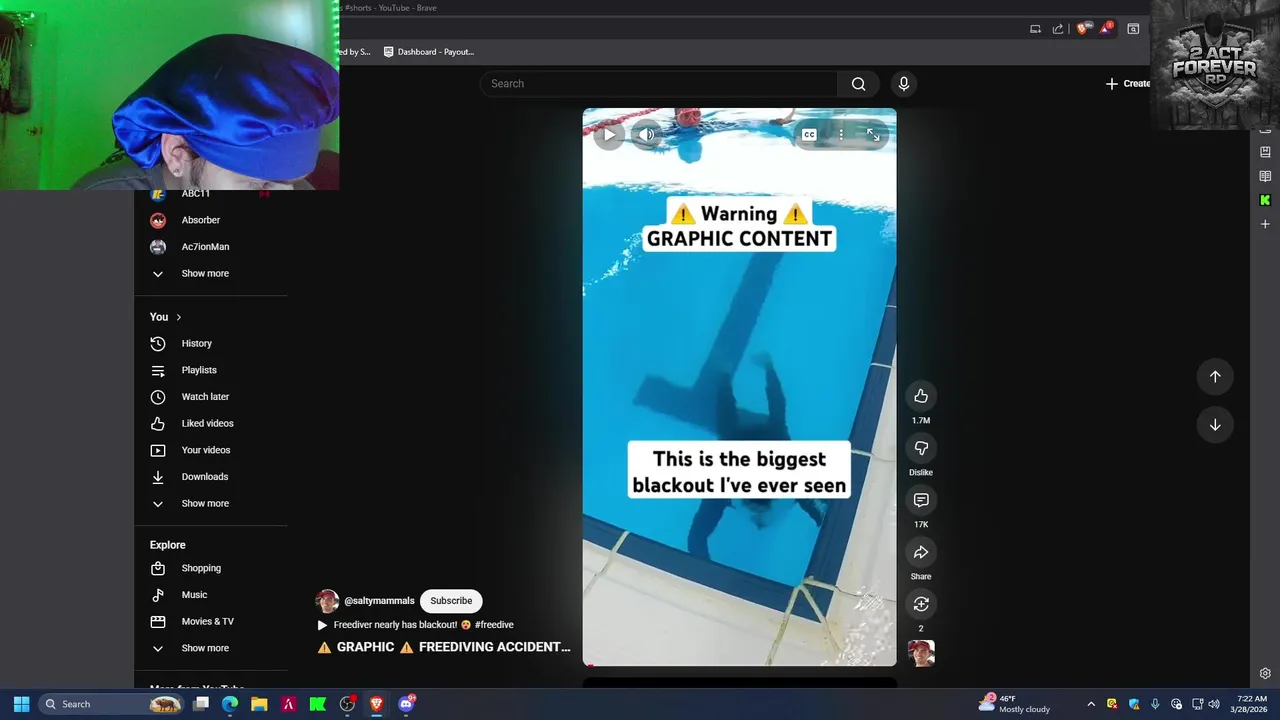Open Your videos in the sidebar
1280x720 pixels.
coord(211,450)
